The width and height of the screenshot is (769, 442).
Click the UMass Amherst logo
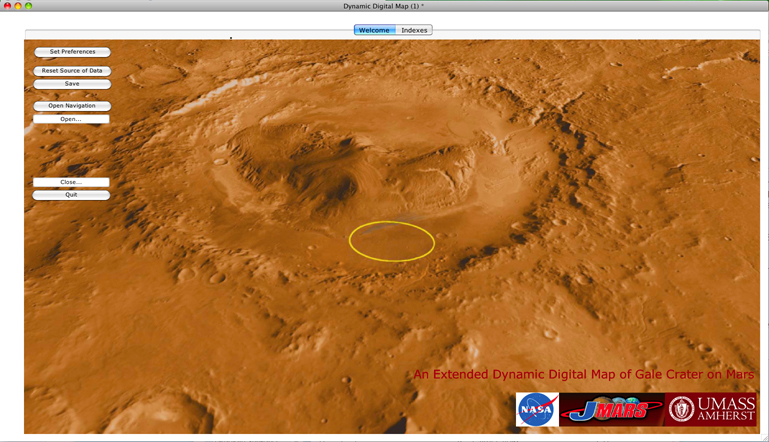pyautogui.click(x=711, y=409)
